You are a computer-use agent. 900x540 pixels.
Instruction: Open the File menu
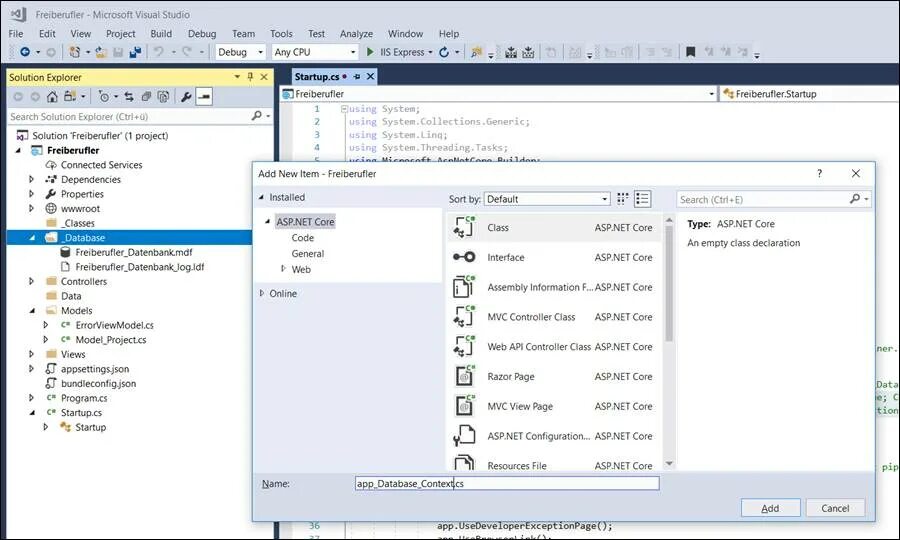click(16, 34)
